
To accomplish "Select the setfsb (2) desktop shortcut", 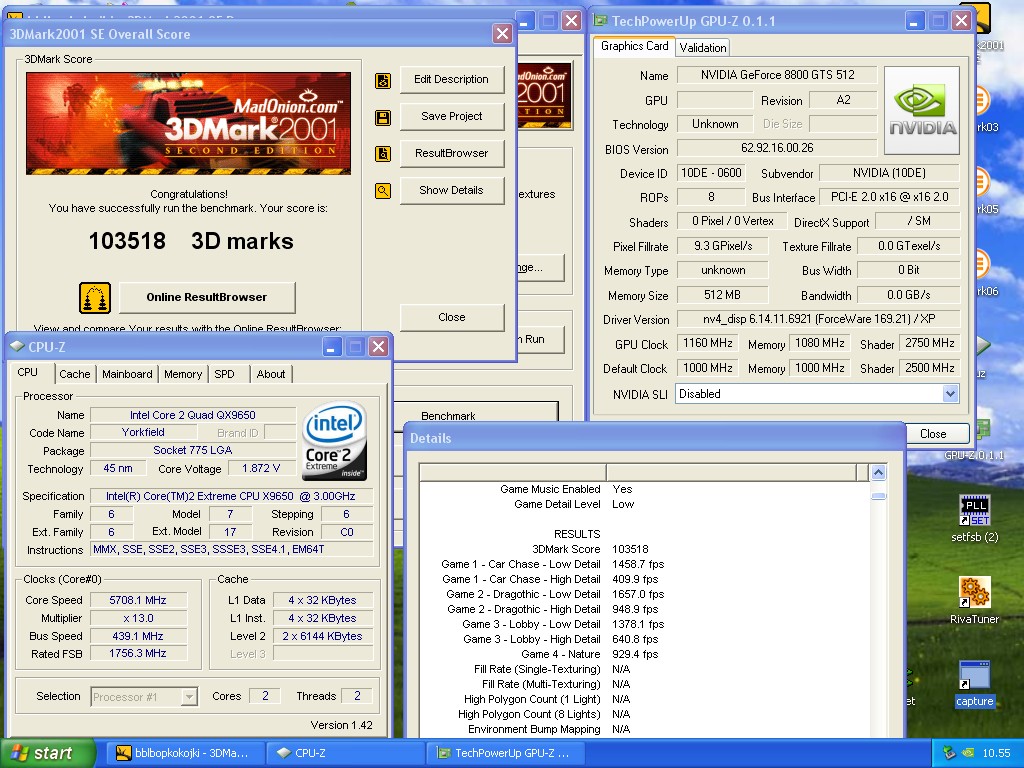I will [974, 519].
